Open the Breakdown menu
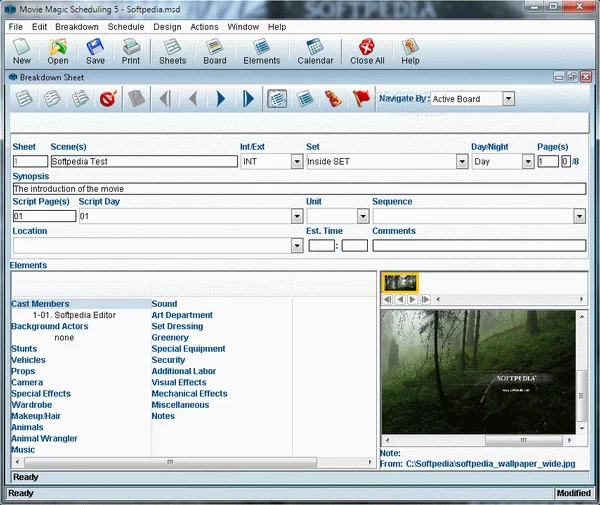This screenshot has width=600, height=505. [77, 27]
